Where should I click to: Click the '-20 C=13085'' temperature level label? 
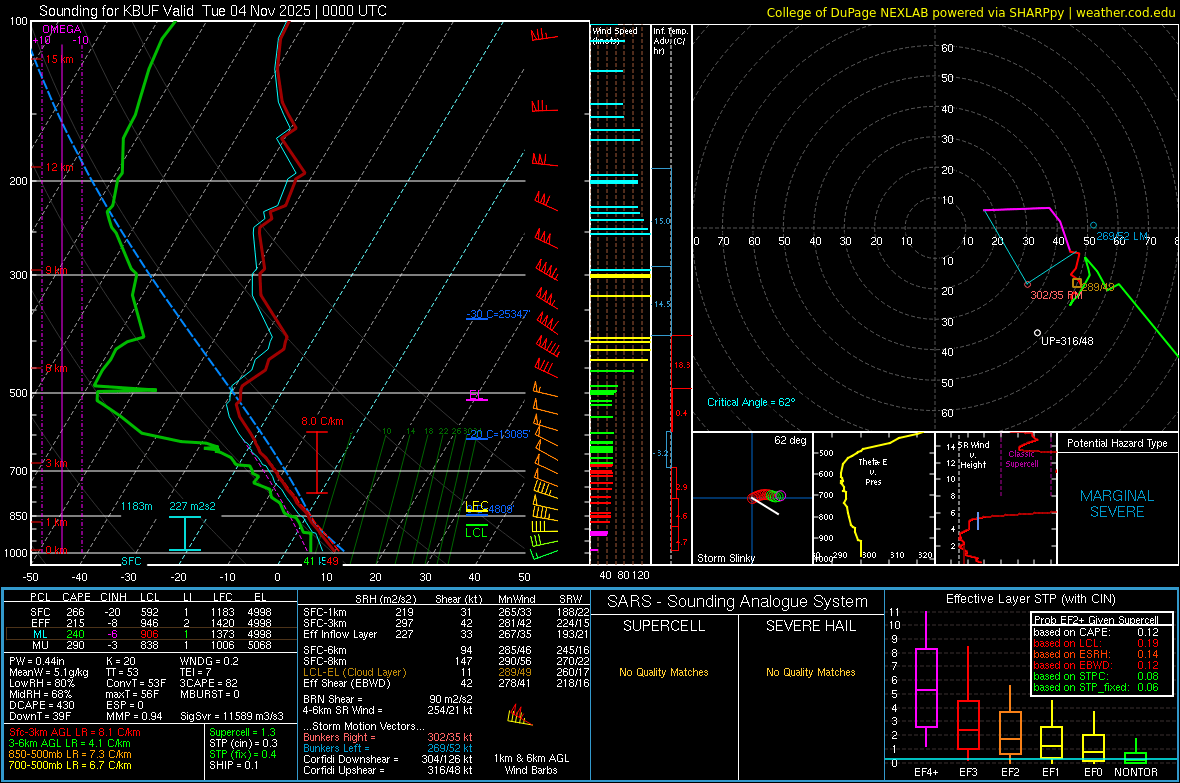497,434
